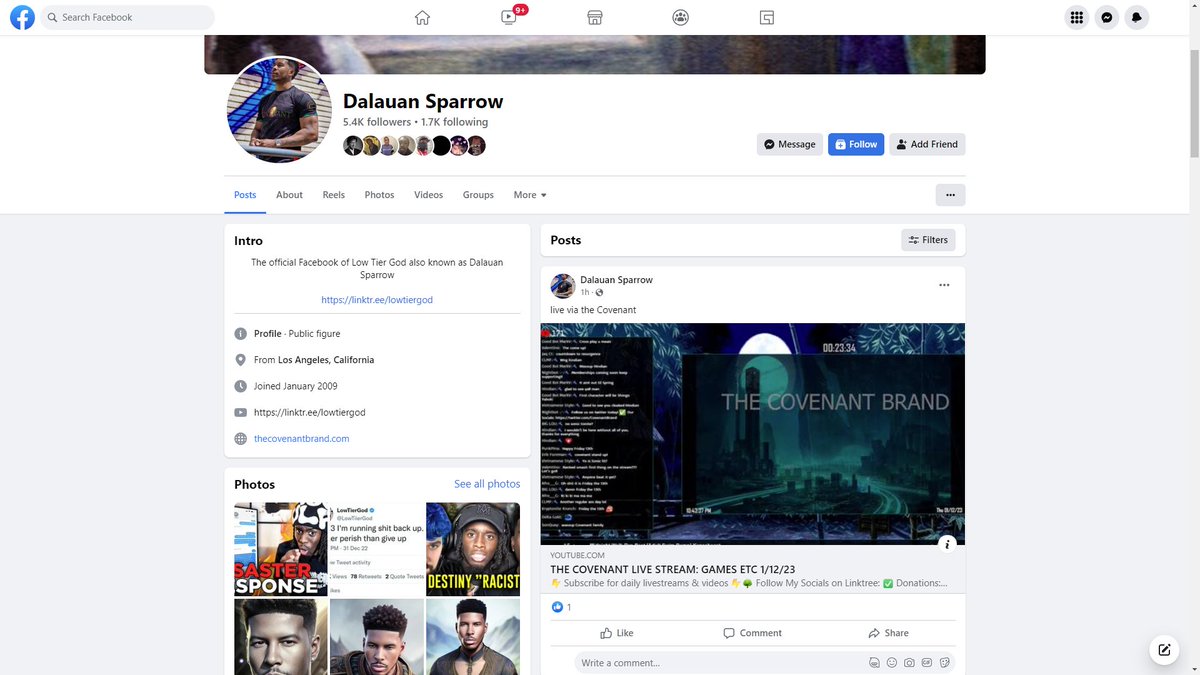The height and width of the screenshot is (675, 1200).
Task: Click the small post author avatar
Action: tap(562, 286)
